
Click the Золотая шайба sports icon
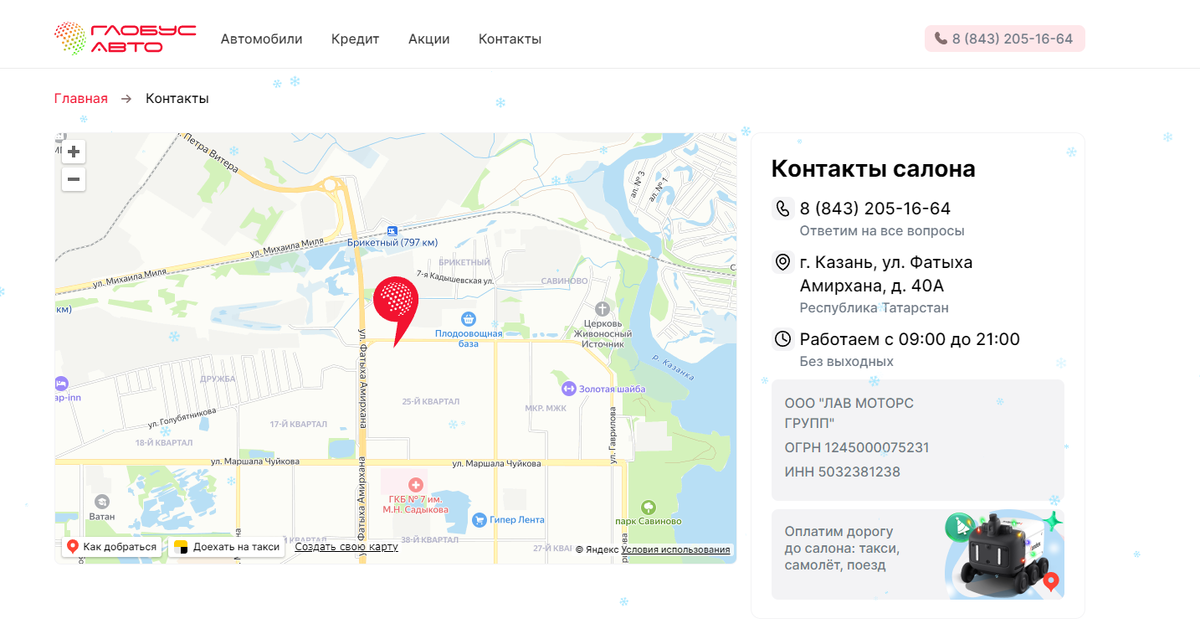click(x=568, y=388)
